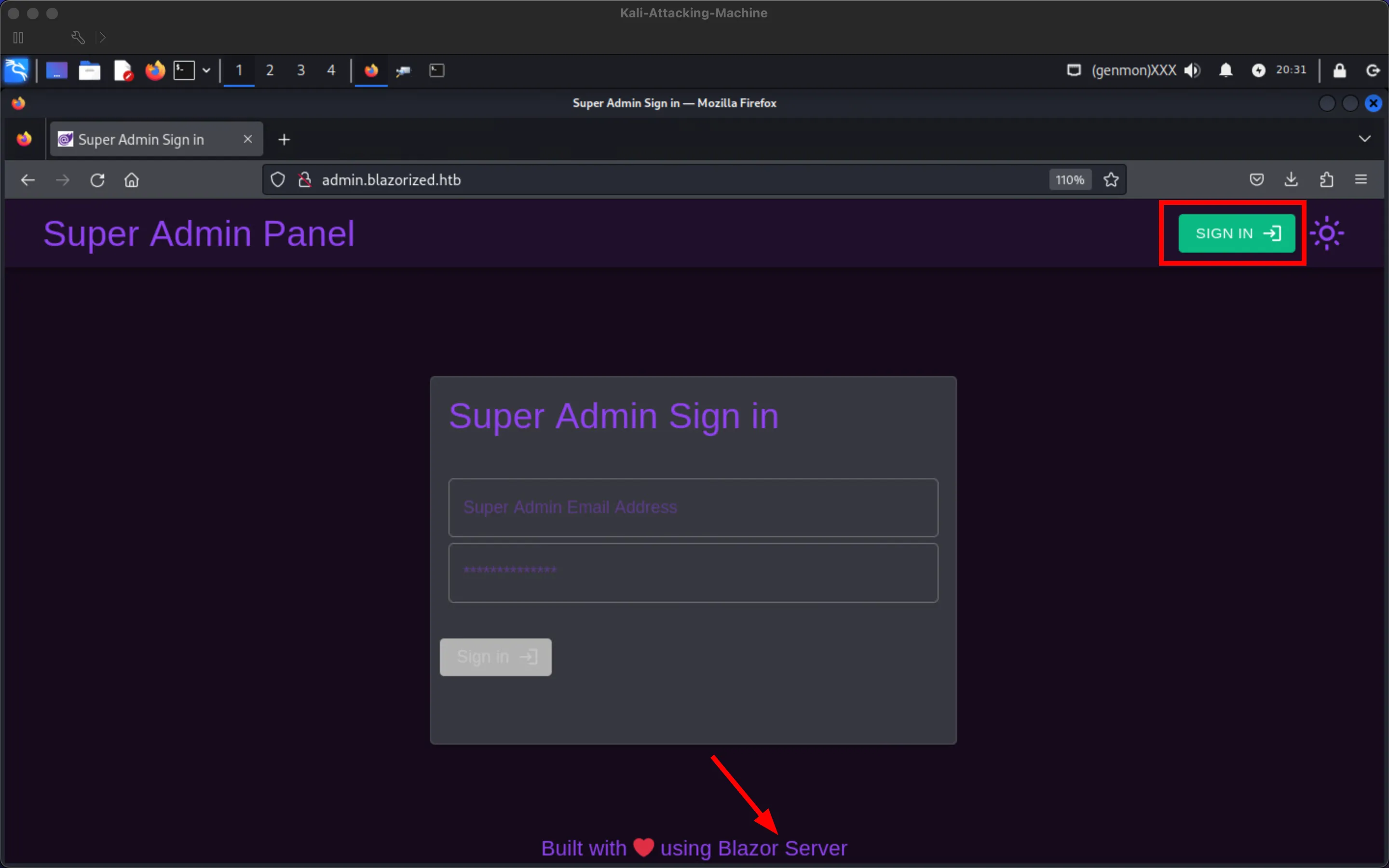This screenshot has width=1389, height=868.
Task: Click the Built with Blazor Server footer
Action: [694, 848]
